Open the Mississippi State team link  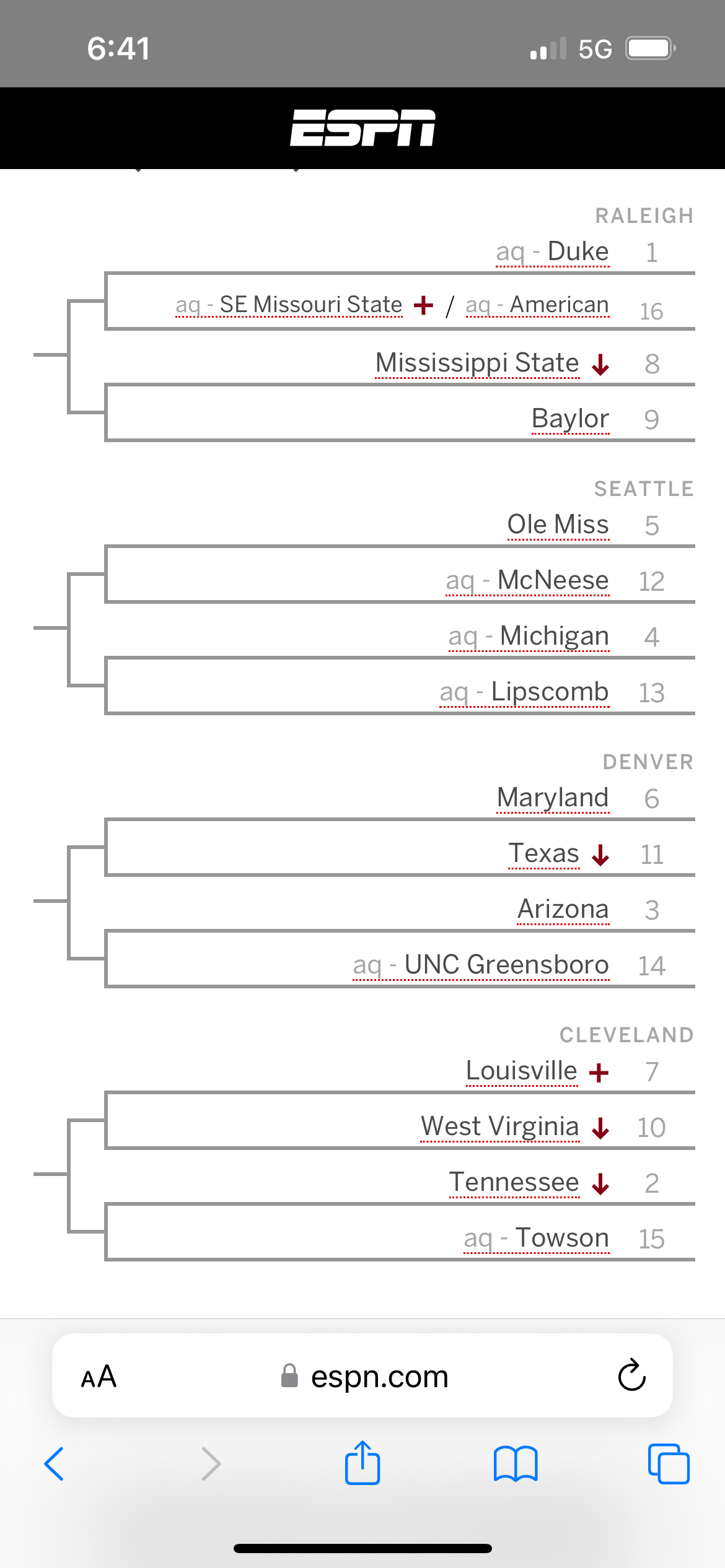(477, 363)
